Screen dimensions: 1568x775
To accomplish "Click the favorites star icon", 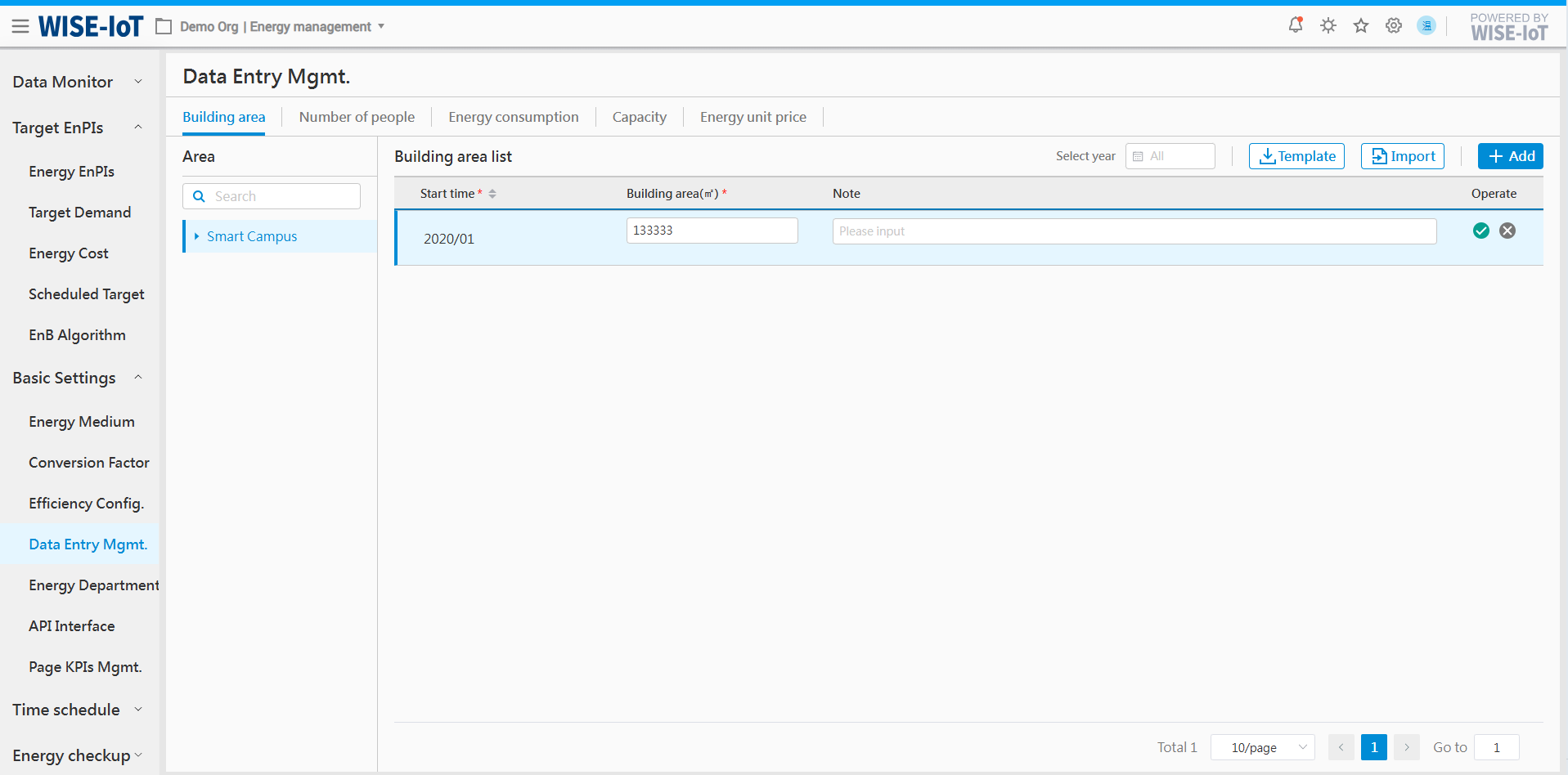I will 1361,26.
